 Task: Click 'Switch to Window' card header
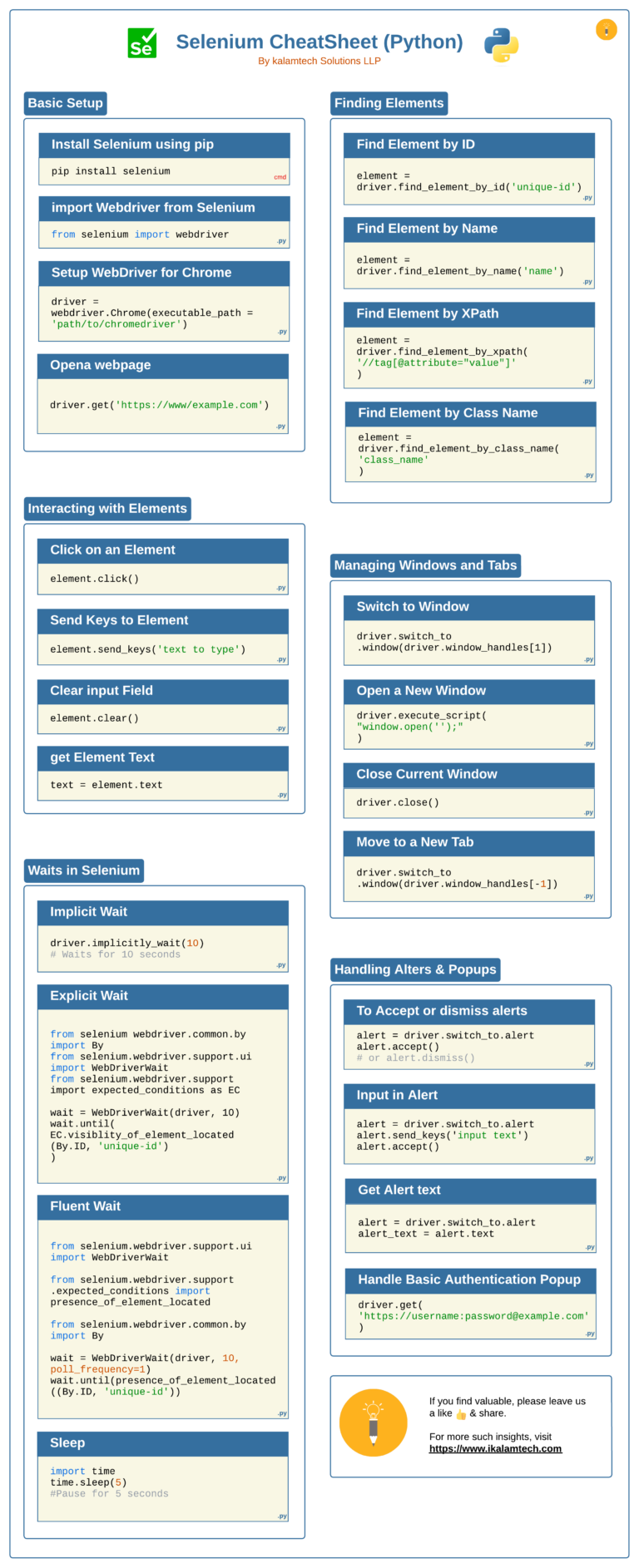(470, 608)
